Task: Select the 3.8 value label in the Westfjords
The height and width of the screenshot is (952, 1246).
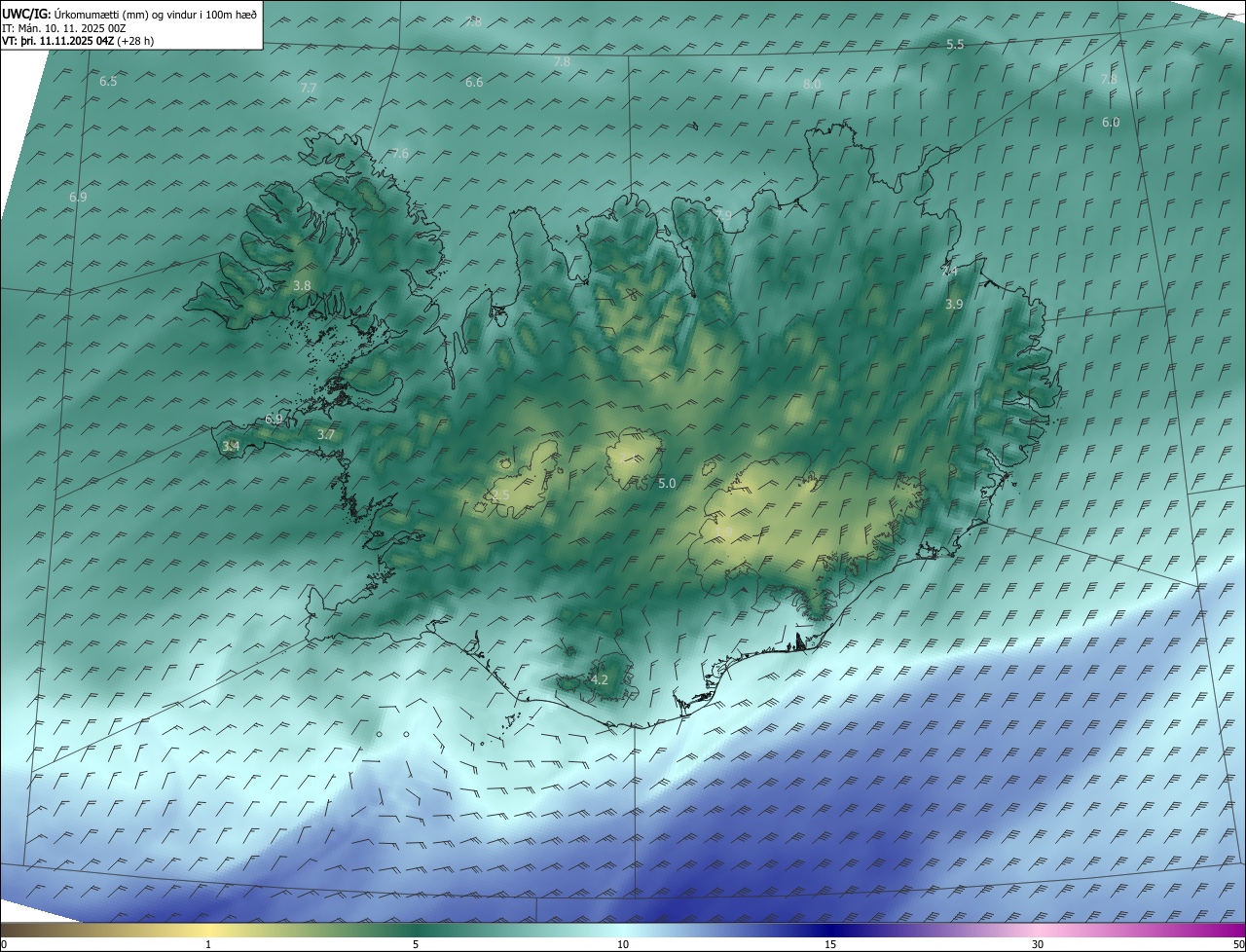Action: [x=302, y=286]
